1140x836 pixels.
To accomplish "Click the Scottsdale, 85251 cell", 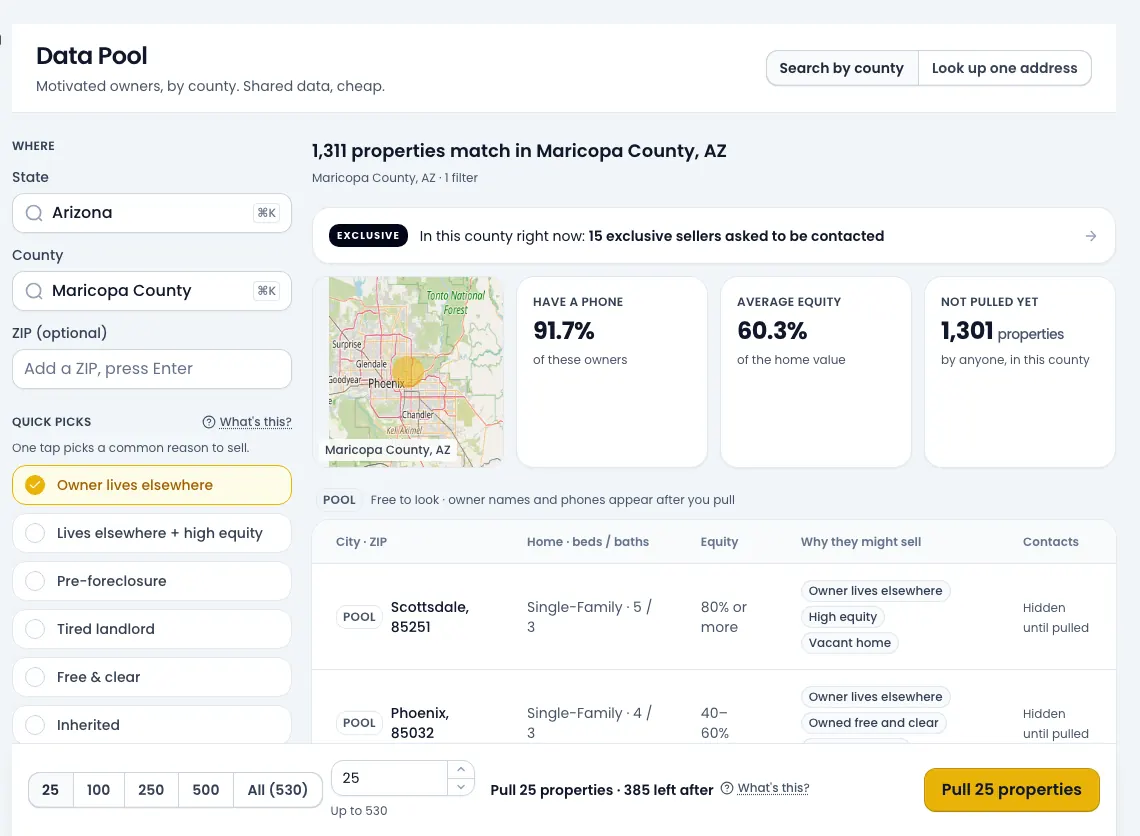I will [x=430, y=616].
